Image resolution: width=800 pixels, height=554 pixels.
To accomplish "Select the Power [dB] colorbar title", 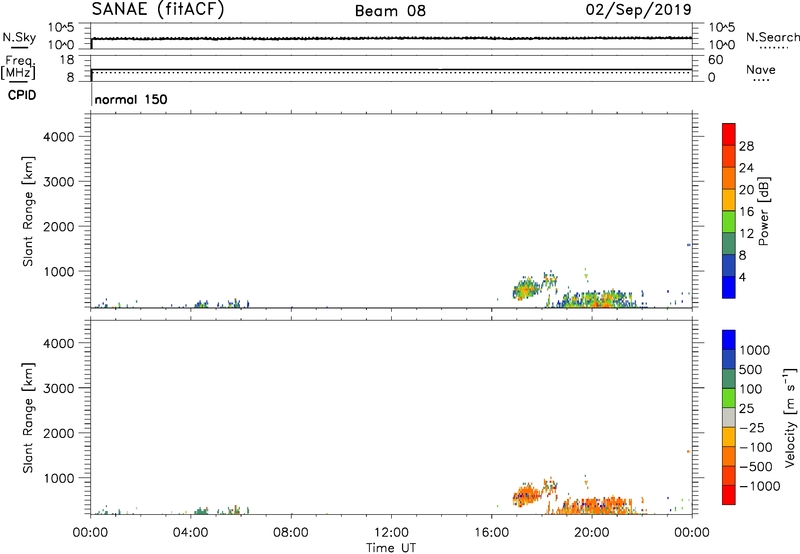I will tap(763, 211).
